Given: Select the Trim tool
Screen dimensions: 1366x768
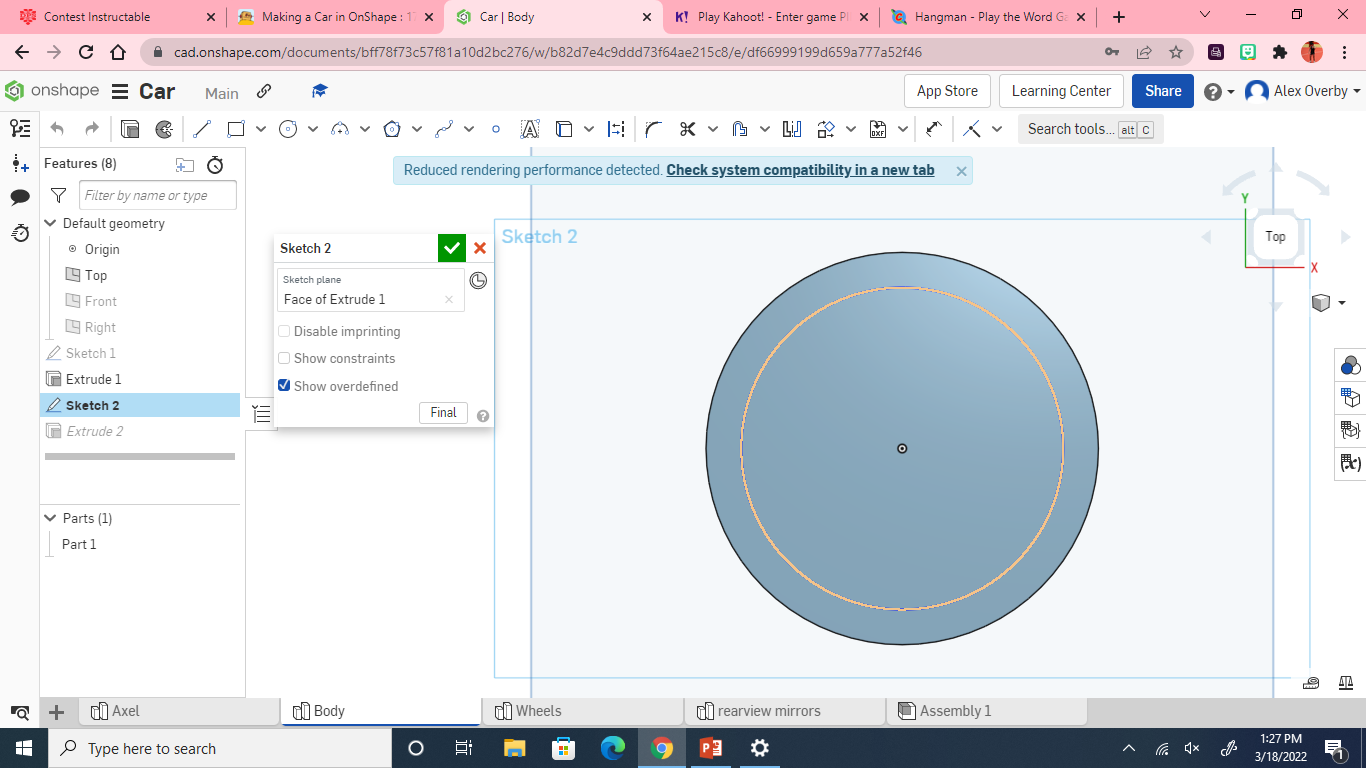Looking at the screenshot, I should (686, 129).
